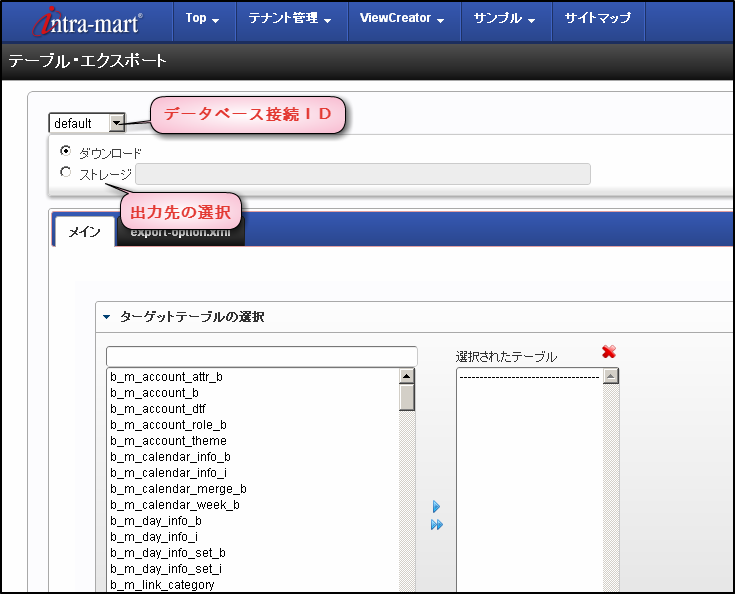Click the intra-mart logo

(x=88, y=22)
